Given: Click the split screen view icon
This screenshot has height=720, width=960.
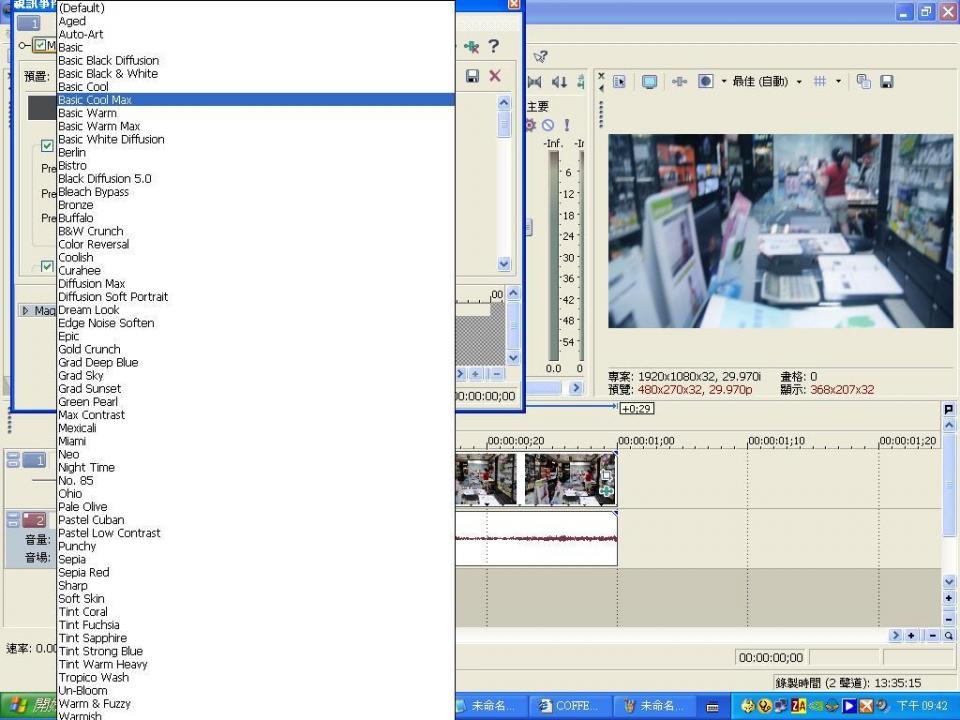Looking at the screenshot, I should tap(705, 81).
